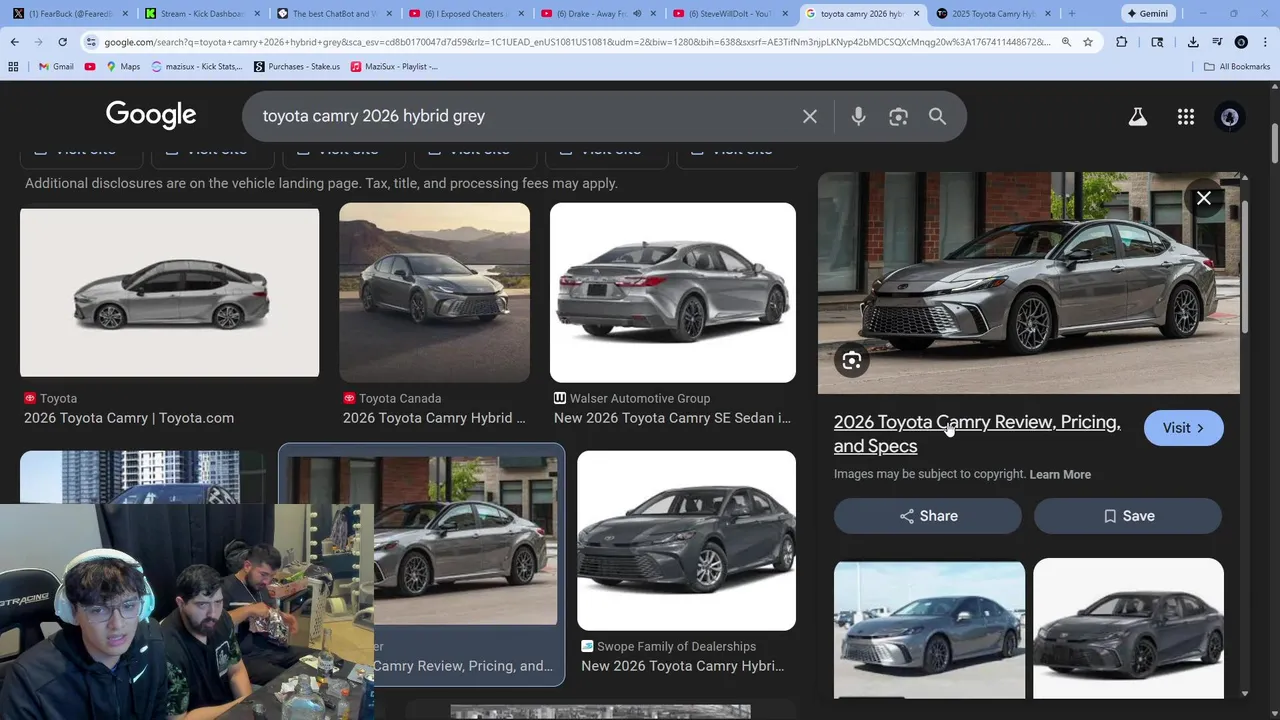This screenshot has width=1280, height=720.
Task: Go forward in browser history
Action: 38,42
